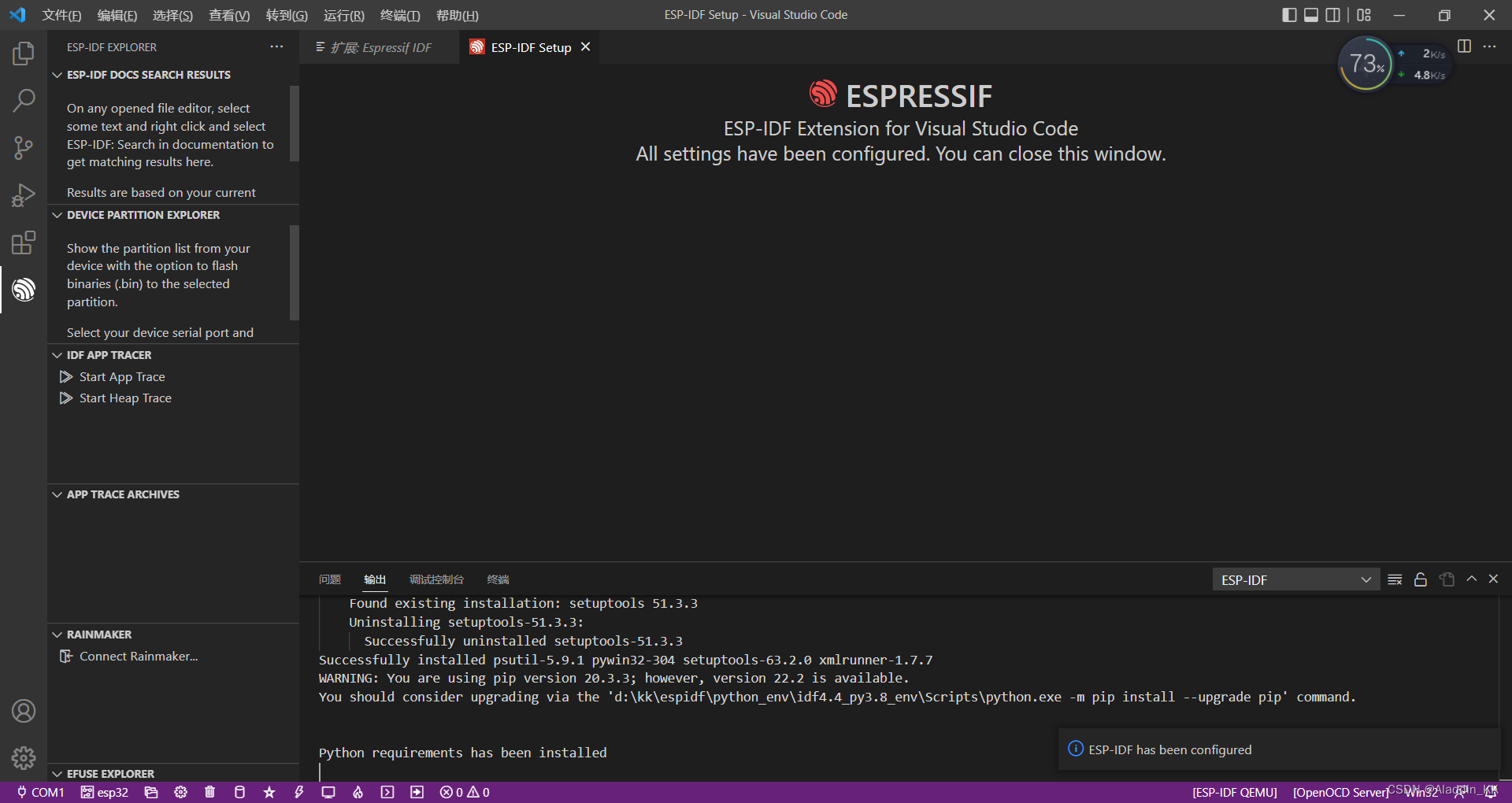Show errors and warnings count
This screenshot has width=1512, height=803.
[x=465, y=792]
